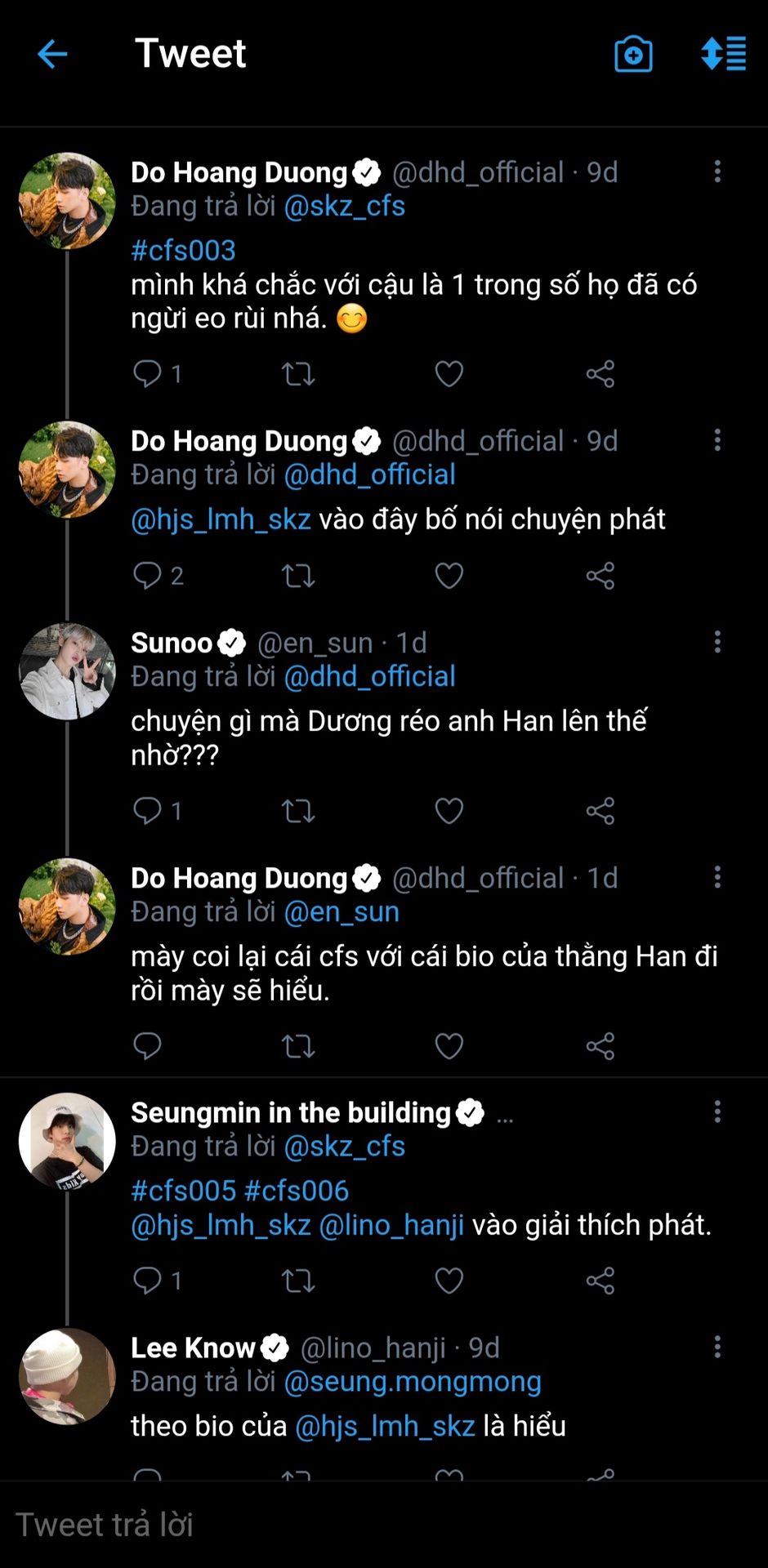Open more options on Lee Know's tweet
This screenshot has width=768, height=1568.
click(717, 1347)
